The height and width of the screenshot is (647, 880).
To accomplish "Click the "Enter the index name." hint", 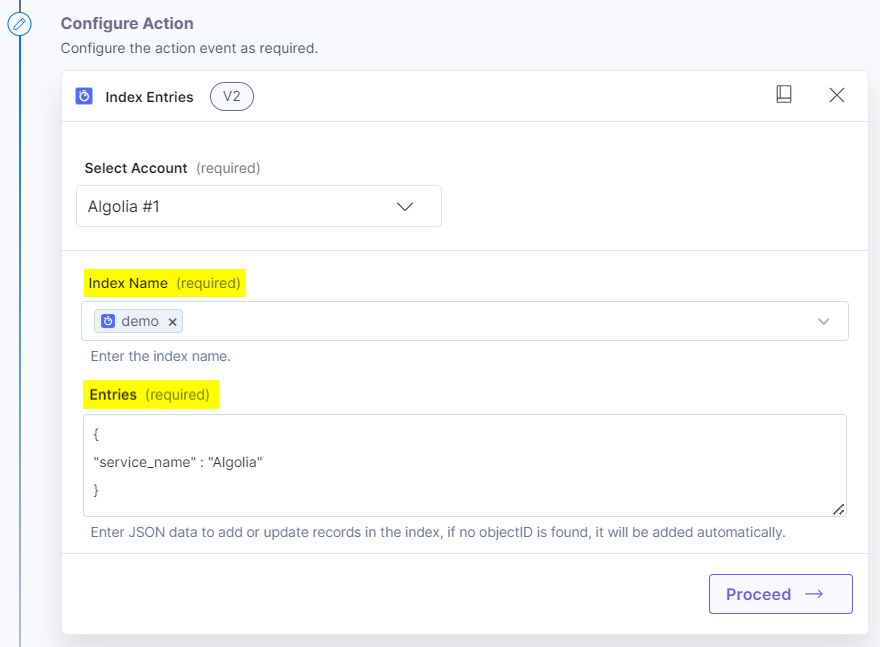I will [x=161, y=356].
